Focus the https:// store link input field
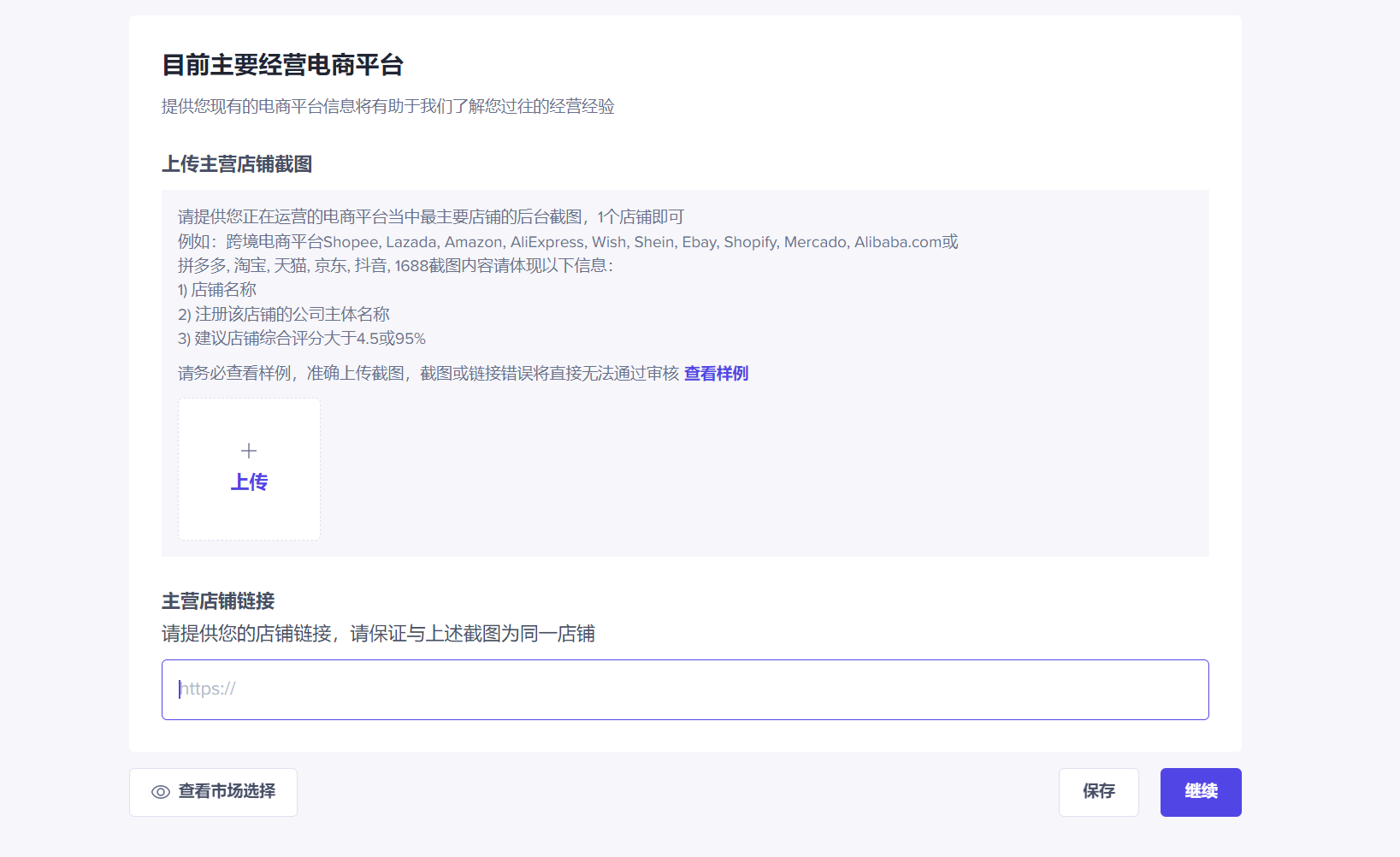The height and width of the screenshot is (857, 1400). click(x=684, y=689)
